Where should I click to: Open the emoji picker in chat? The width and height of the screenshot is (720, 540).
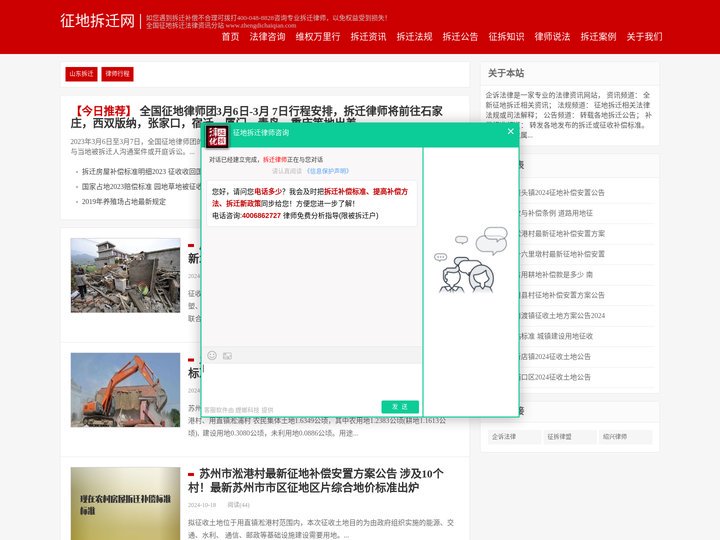pyautogui.click(x=212, y=355)
